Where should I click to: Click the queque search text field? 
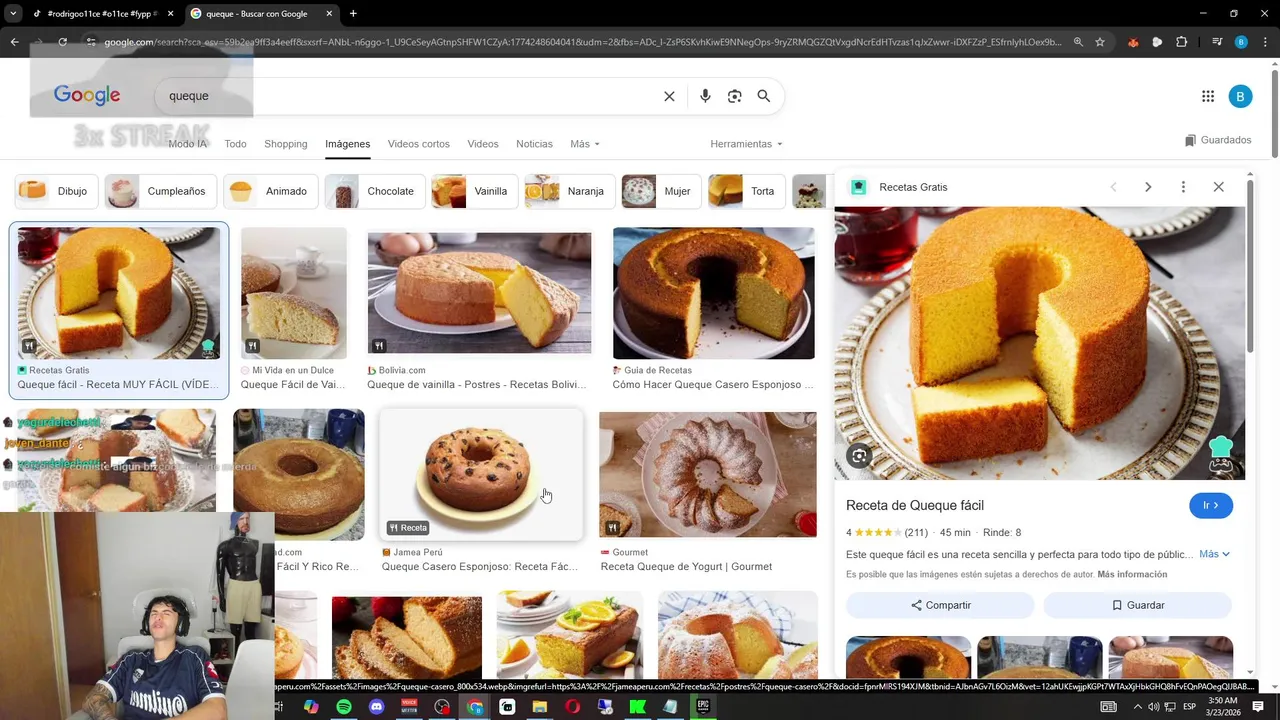pos(410,96)
